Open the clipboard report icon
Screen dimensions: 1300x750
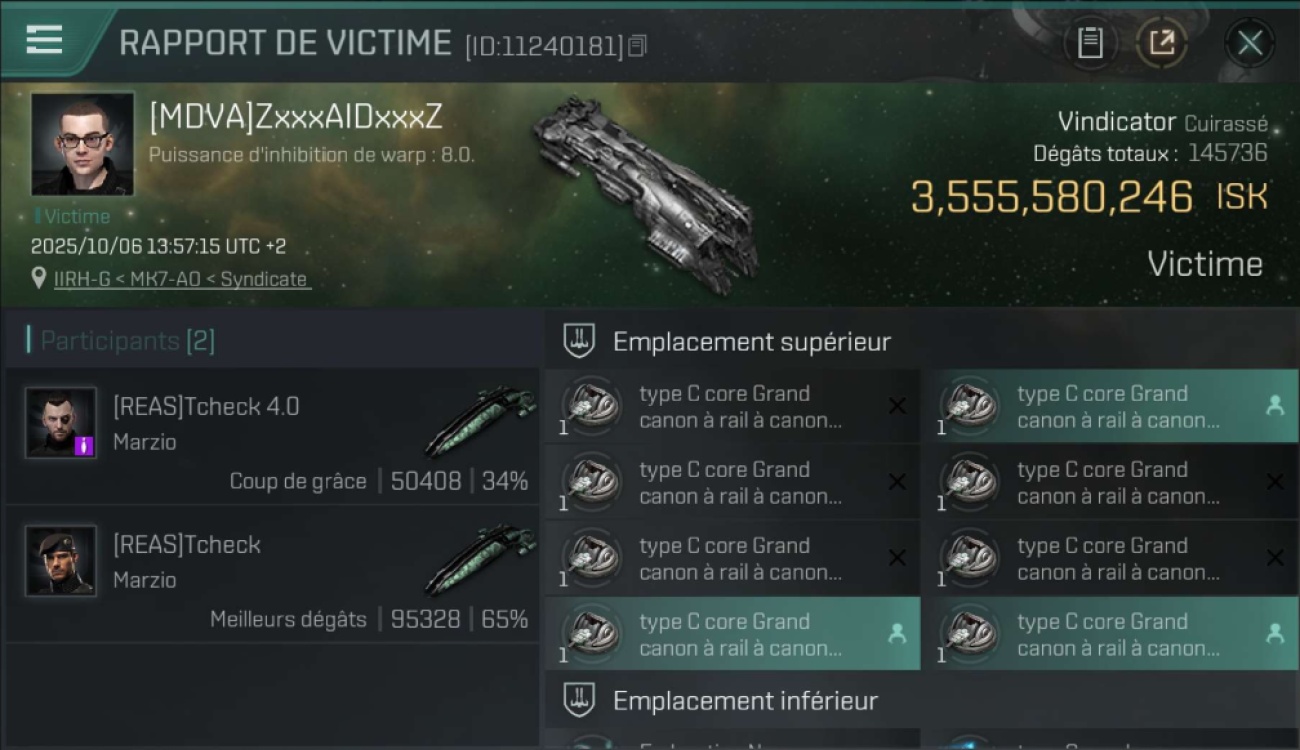(1090, 43)
